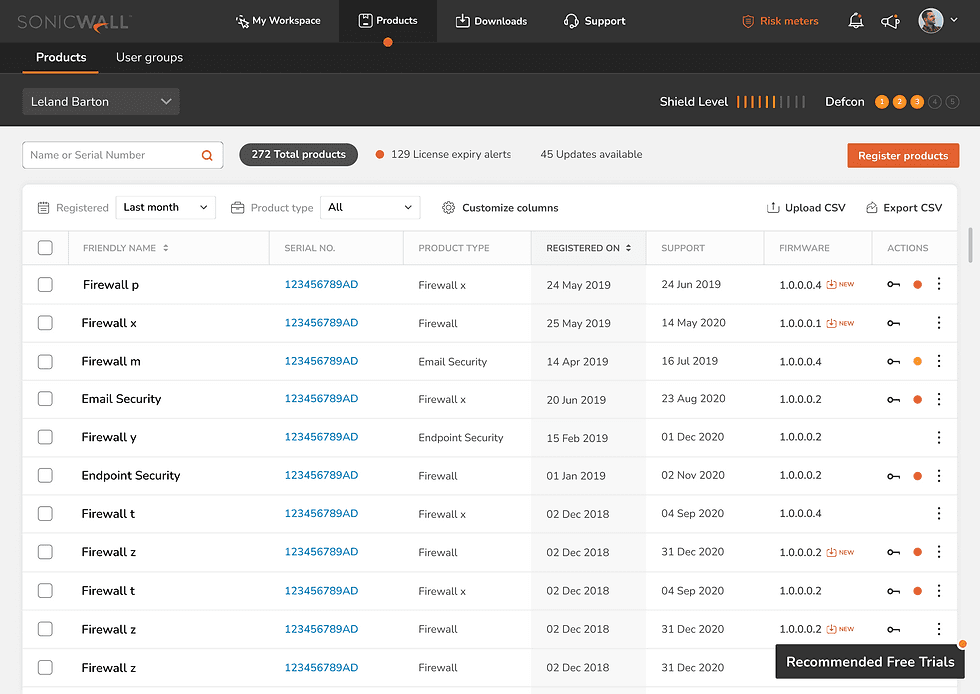Viewport: 980px width, 694px height.
Task: Click the Risk meters shield icon
Action: [x=748, y=21]
